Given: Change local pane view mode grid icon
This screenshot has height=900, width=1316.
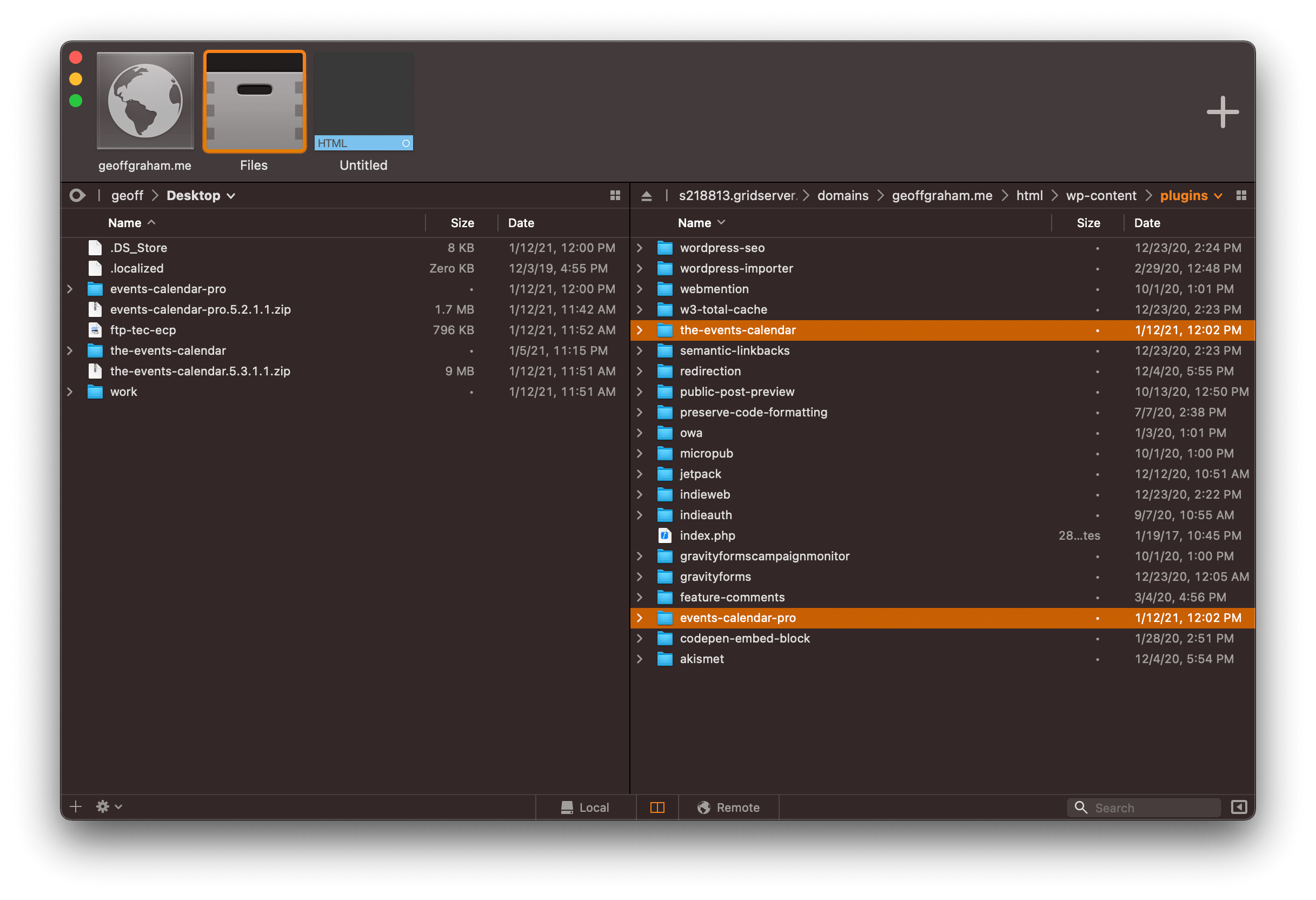Looking at the screenshot, I should (615, 195).
